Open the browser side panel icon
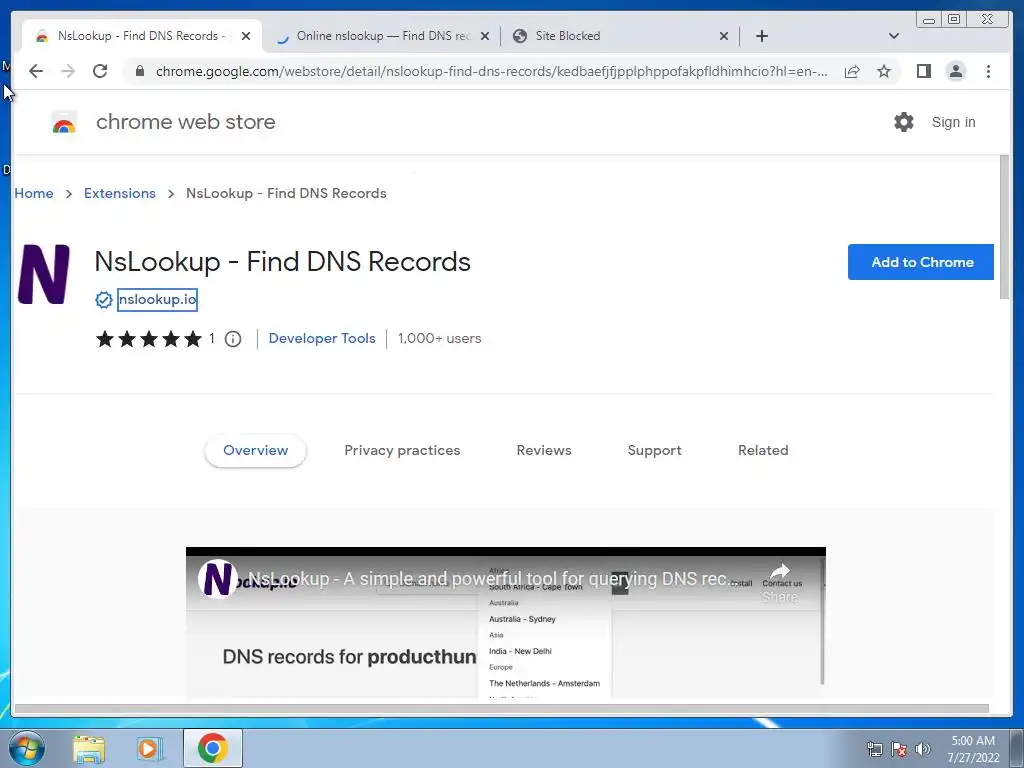Viewport: 1024px width, 768px height. [x=923, y=71]
